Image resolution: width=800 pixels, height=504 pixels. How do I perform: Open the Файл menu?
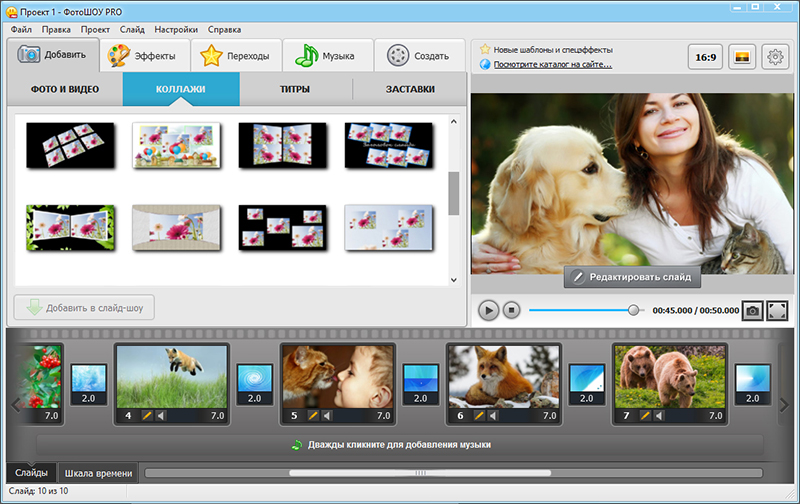(x=21, y=30)
